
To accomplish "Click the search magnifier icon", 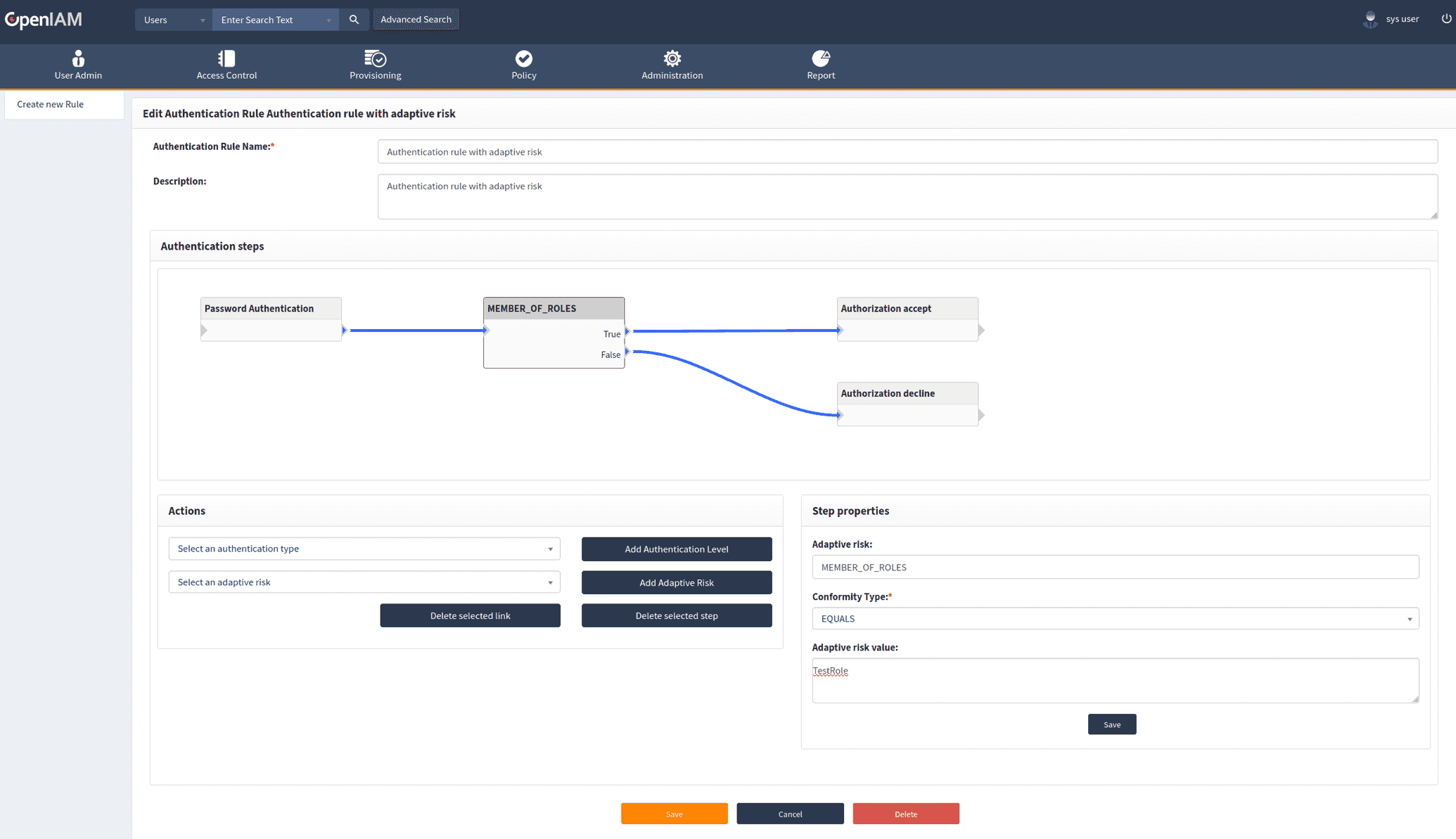I will click(354, 19).
